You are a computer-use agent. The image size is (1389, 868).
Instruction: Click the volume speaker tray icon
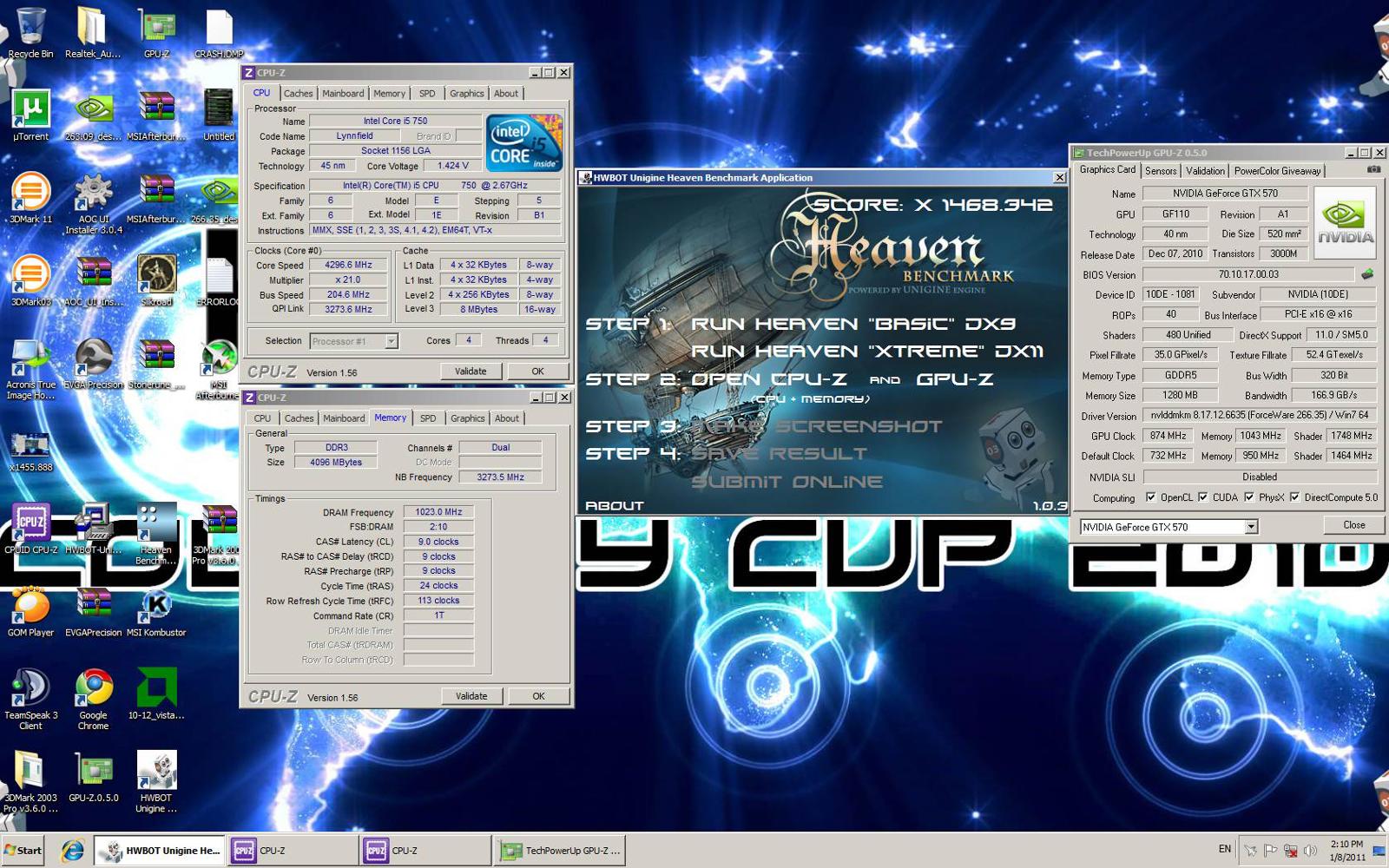tap(1310, 851)
